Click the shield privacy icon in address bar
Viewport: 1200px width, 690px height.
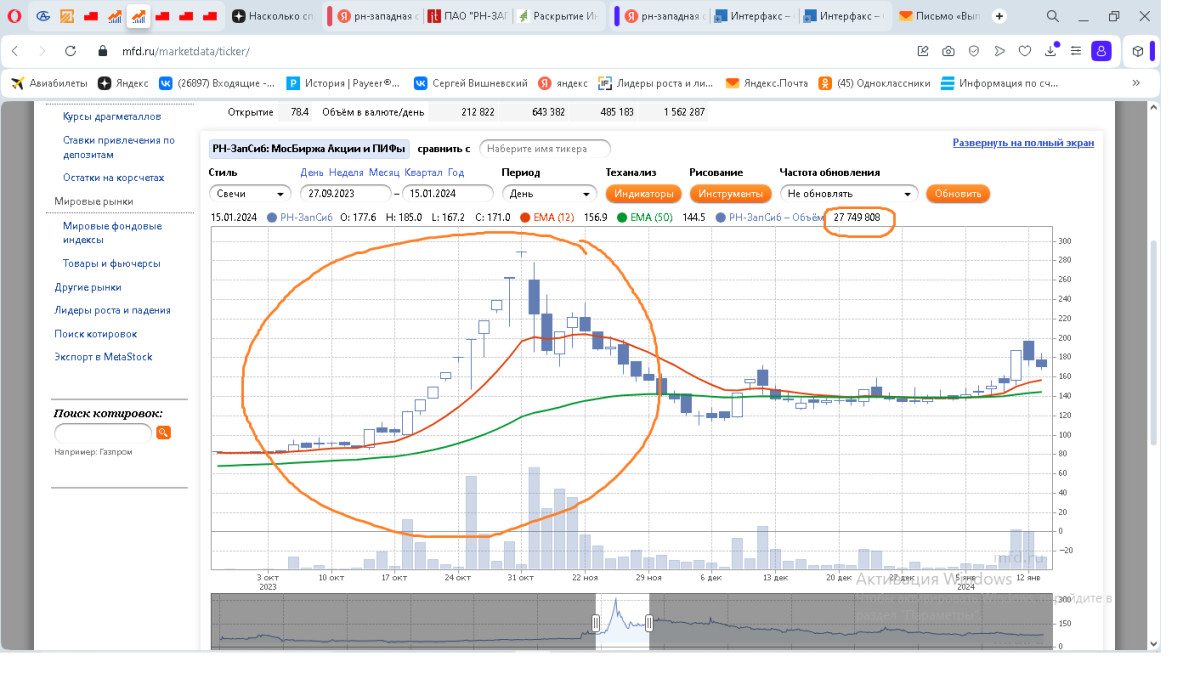click(973, 51)
